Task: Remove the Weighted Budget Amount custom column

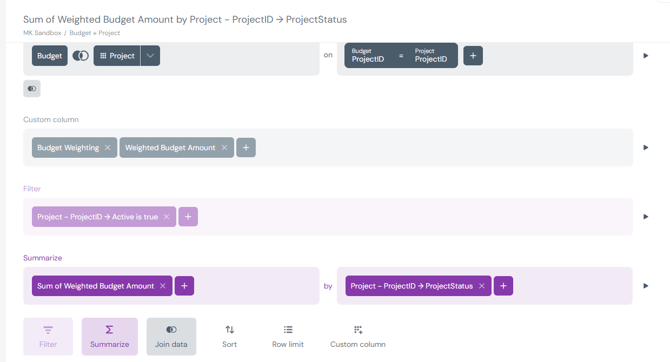Action: 224,147
